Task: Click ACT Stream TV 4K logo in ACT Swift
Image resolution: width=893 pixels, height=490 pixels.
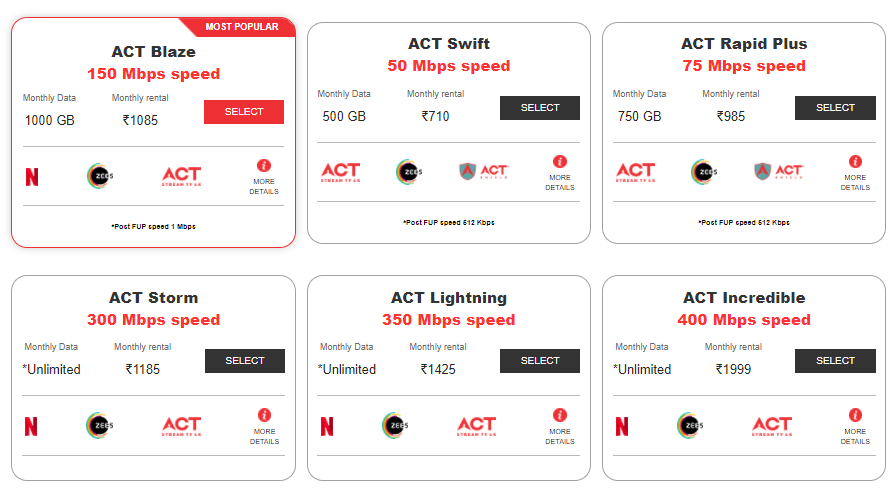Action: click(x=340, y=172)
